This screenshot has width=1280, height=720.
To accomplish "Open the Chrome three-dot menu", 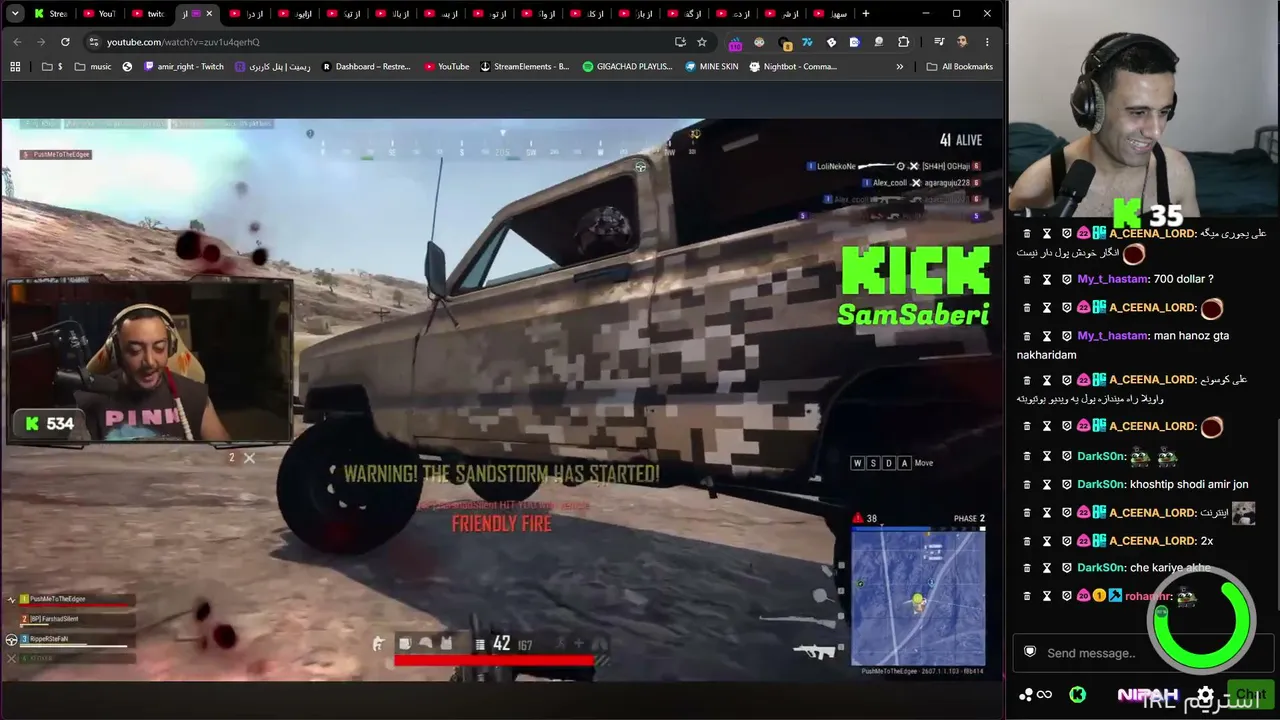I will 987,42.
